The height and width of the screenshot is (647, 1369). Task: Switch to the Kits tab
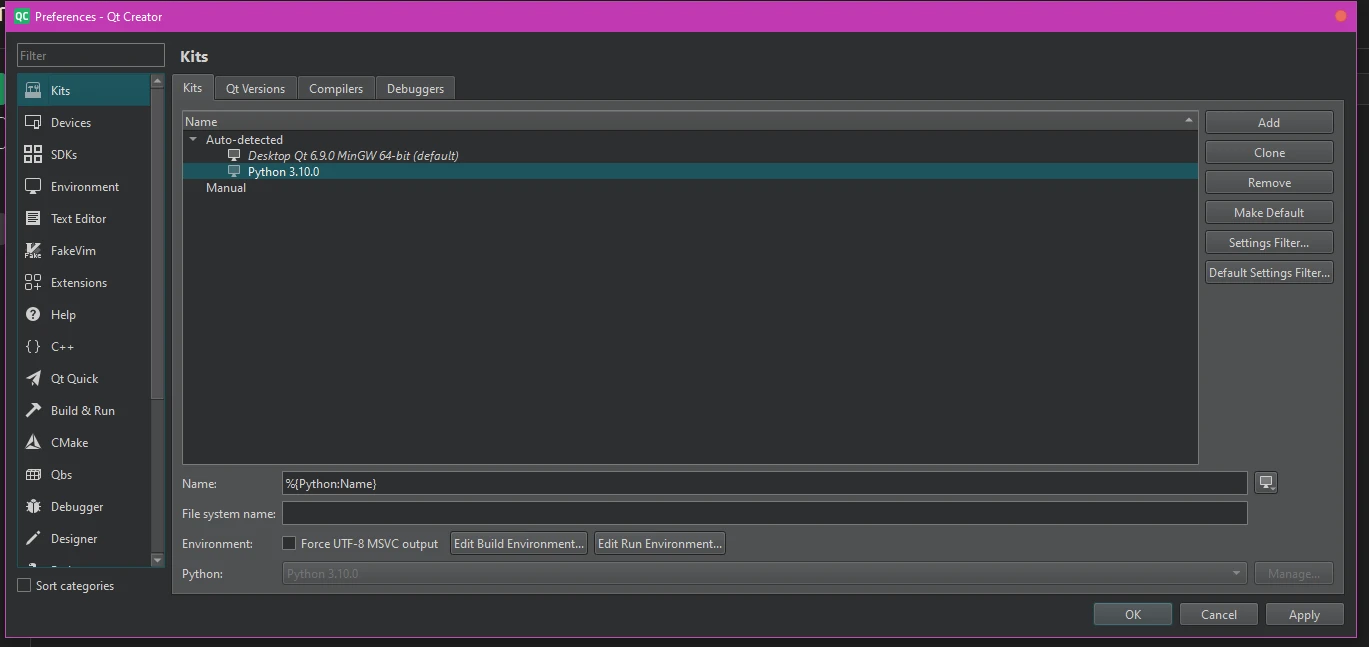click(192, 88)
